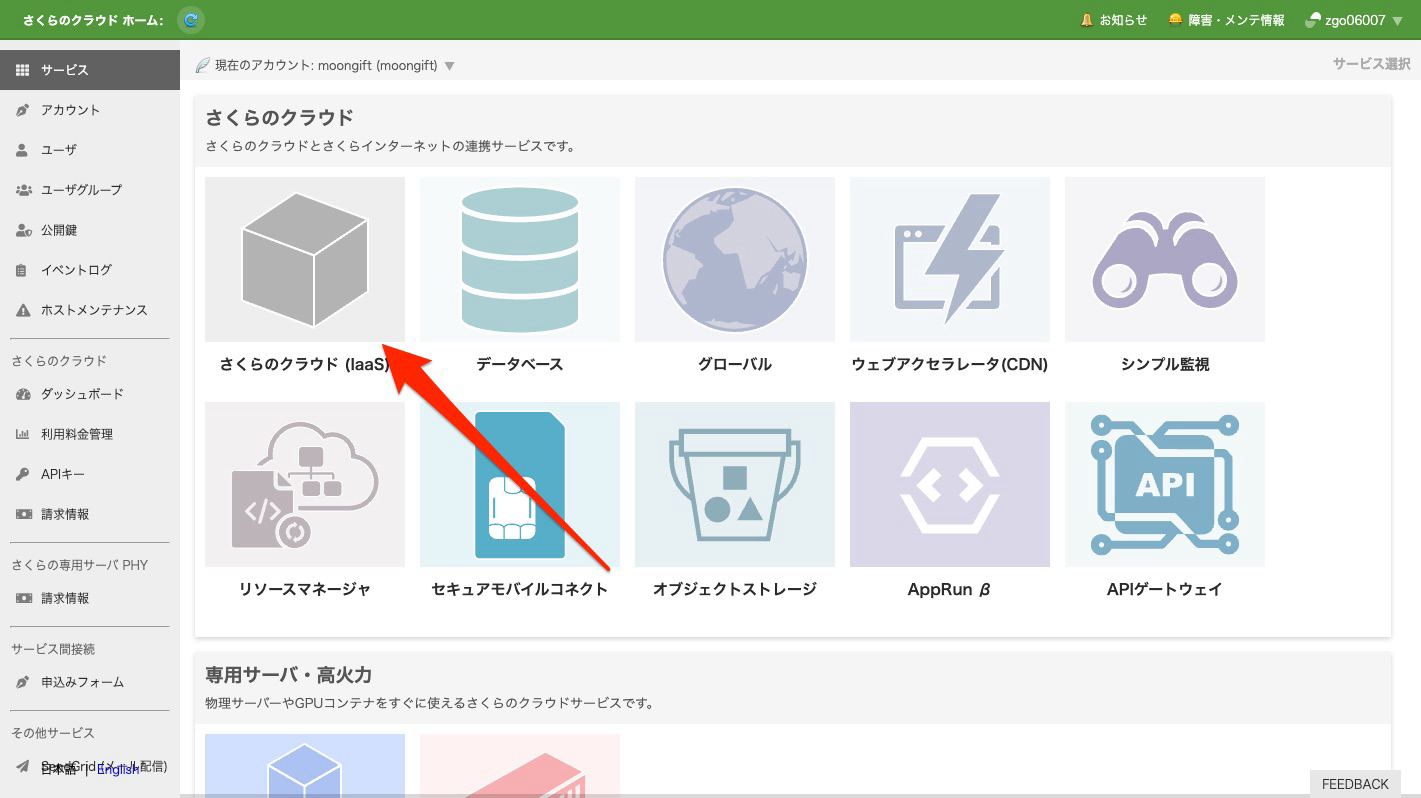Expand the 現在のアカウント moongift account selector
The width and height of the screenshot is (1421, 798).
click(325, 65)
